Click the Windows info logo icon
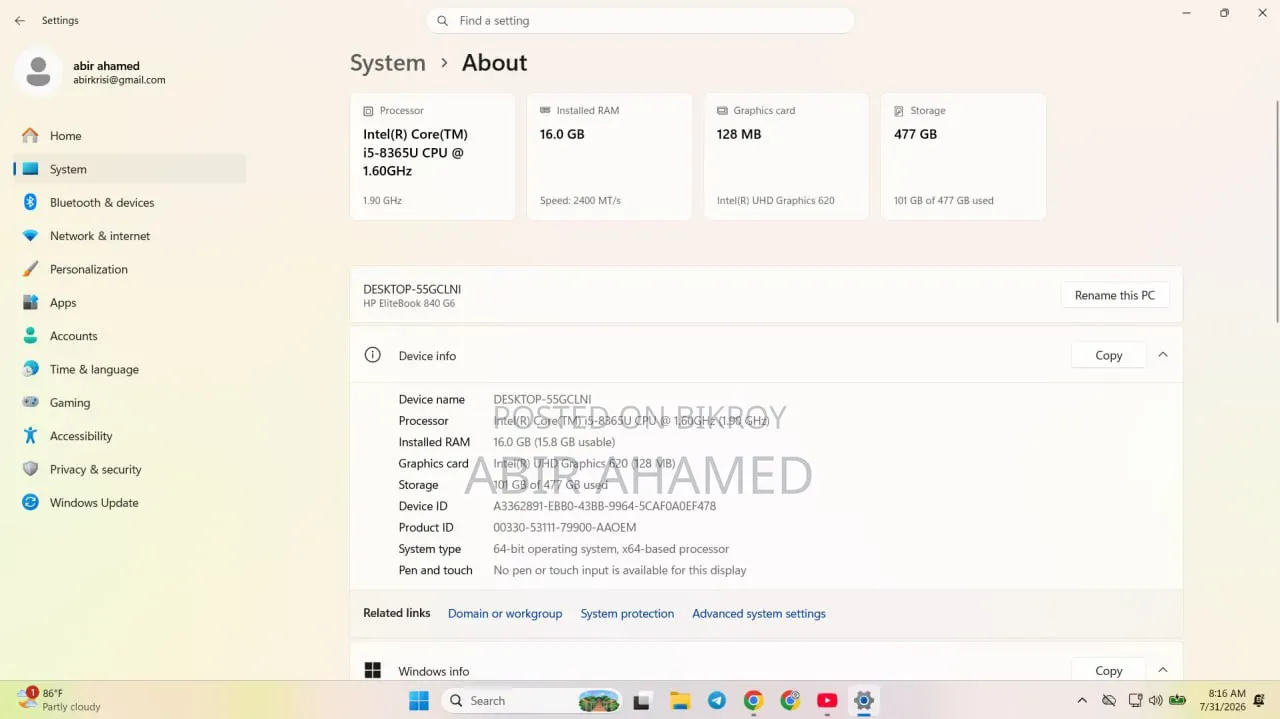This screenshot has width=1280, height=719. click(x=373, y=670)
